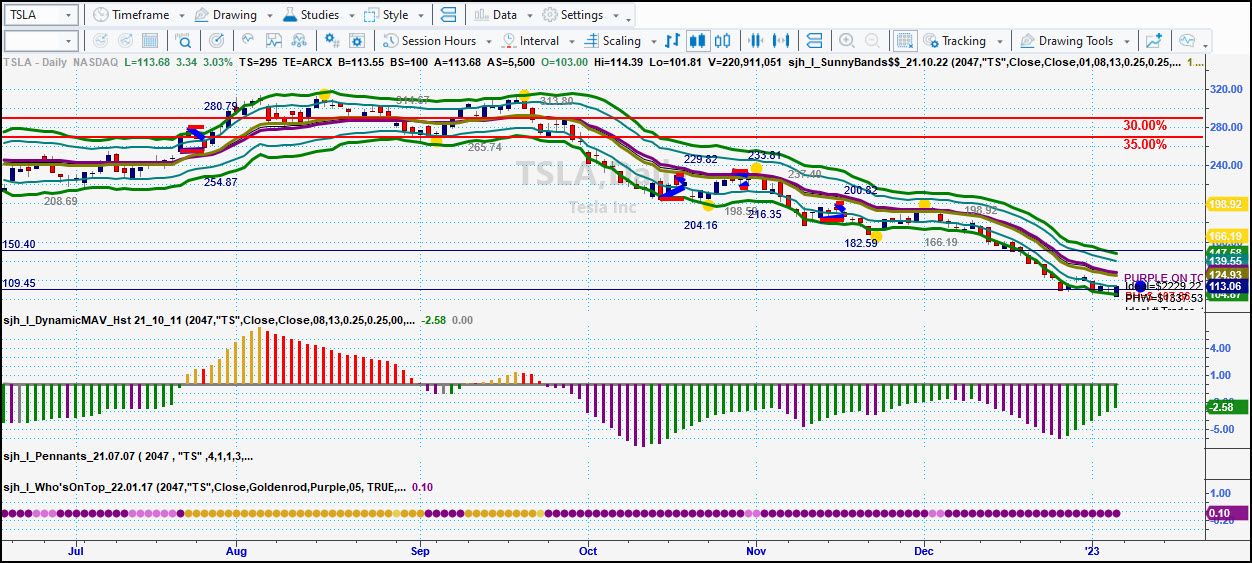This screenshot has width=1252, height=563.
Task: Click the TSLA symbol input field
Action: click(32, 15)
